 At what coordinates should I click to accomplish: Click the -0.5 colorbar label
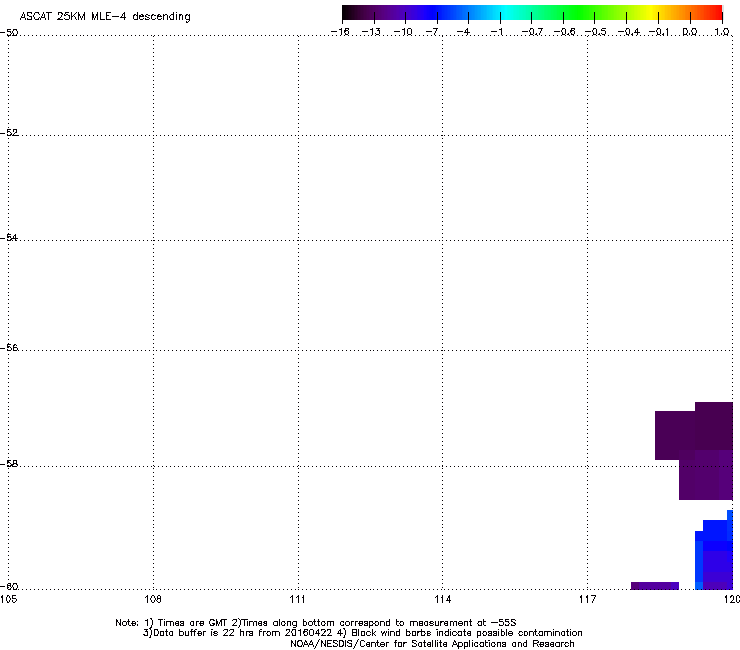coord(596,32)
